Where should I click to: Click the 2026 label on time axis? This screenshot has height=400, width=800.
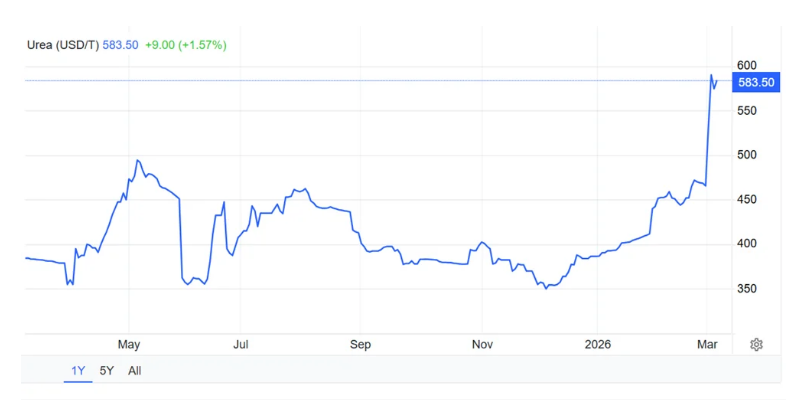click(x=597, y=345)
